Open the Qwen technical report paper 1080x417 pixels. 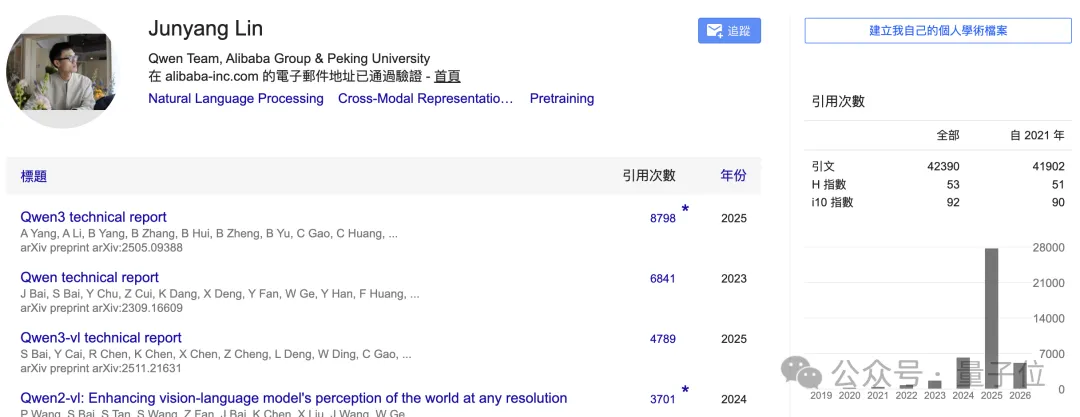89,277
